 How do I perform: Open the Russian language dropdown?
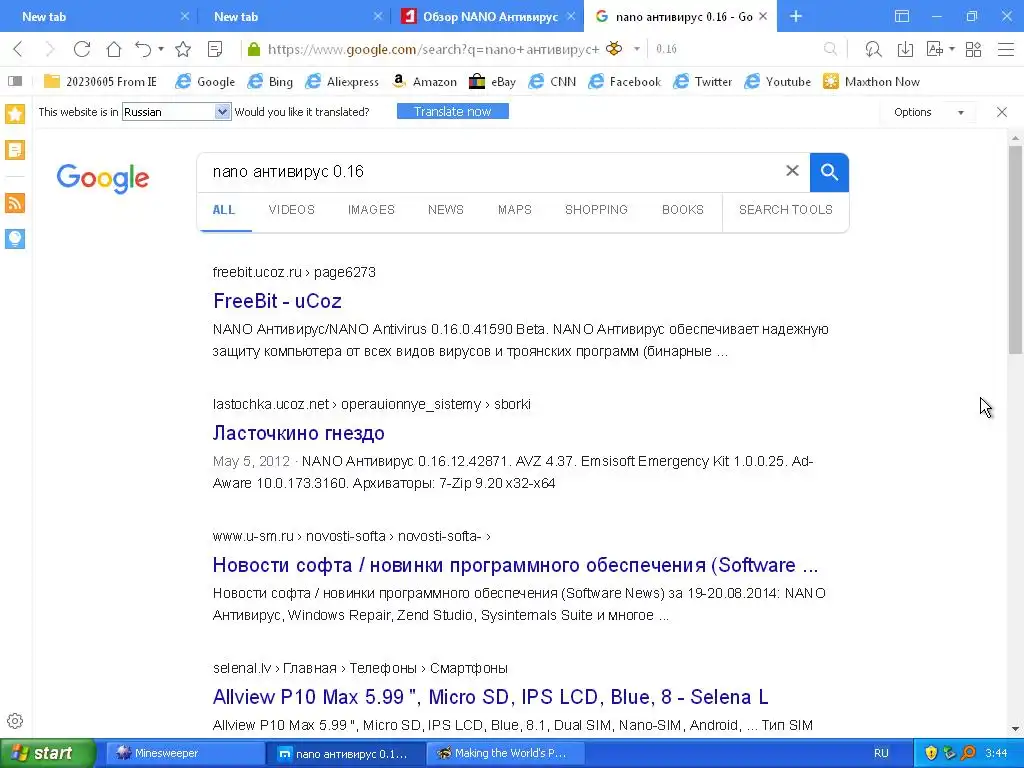coord(176,112)
